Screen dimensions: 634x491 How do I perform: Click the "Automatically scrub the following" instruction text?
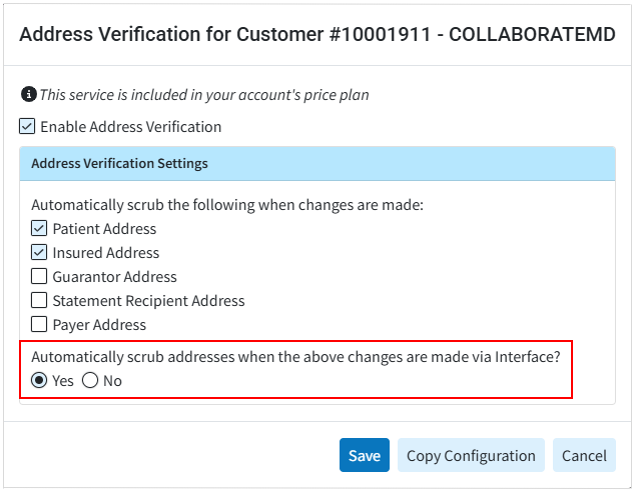(x=228, y=205)
